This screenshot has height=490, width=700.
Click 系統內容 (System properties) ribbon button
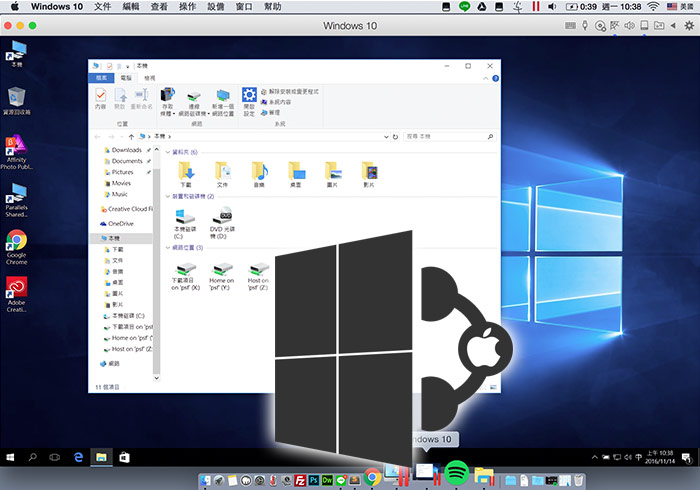point(276,102)
